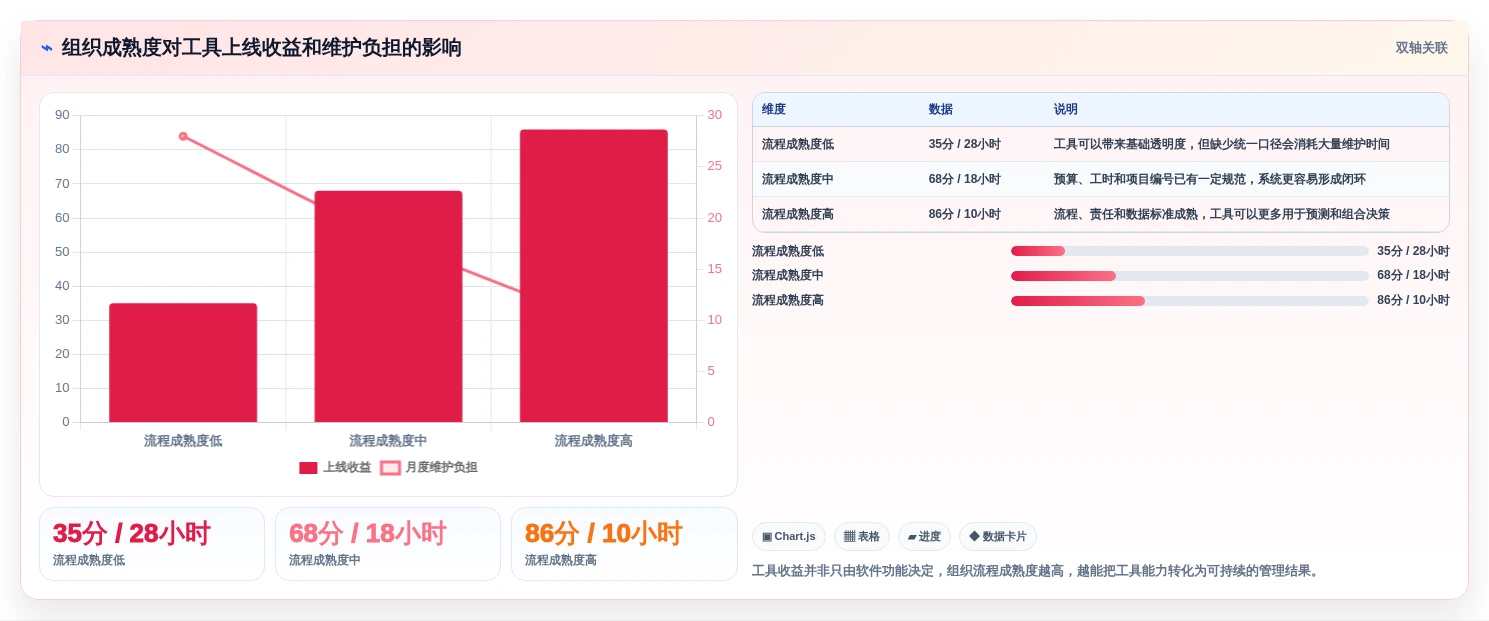Click description starting 工具可以带来基础透明度

[1221, 144]
